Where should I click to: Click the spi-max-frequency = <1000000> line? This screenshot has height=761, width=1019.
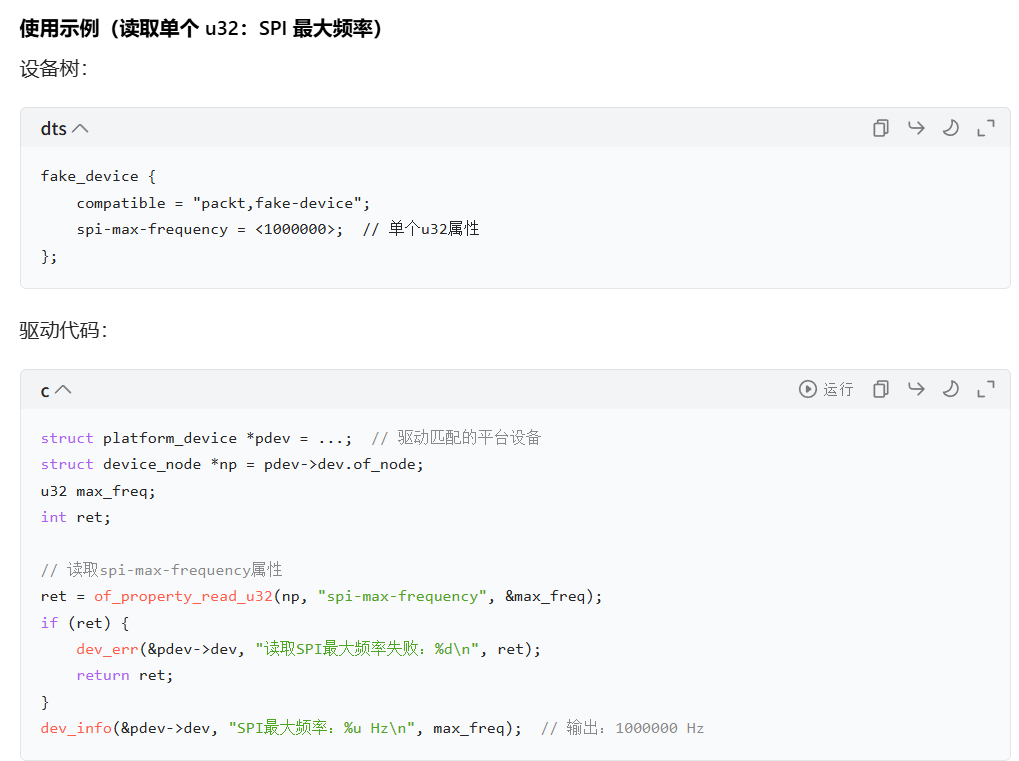209,229
